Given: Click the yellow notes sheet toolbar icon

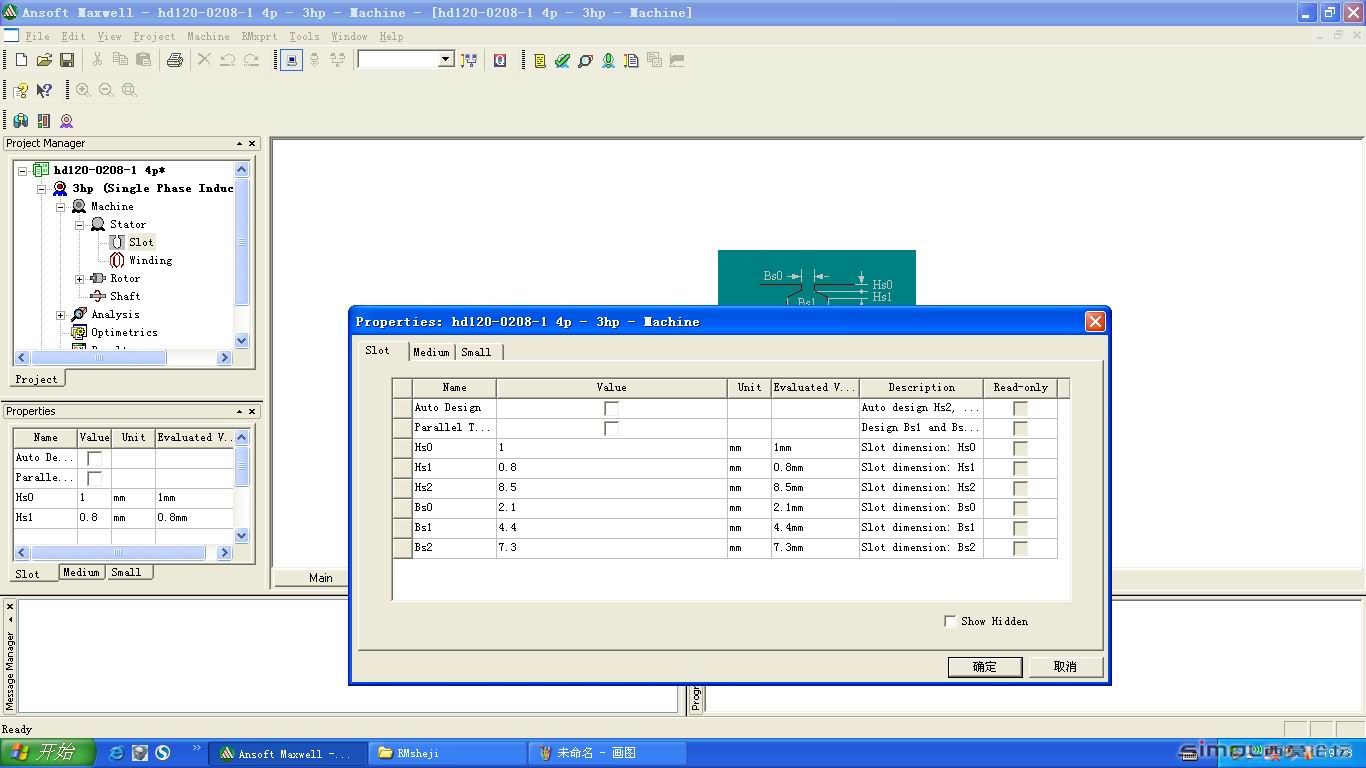Looking at the screenshot, I should pos(540,60).
